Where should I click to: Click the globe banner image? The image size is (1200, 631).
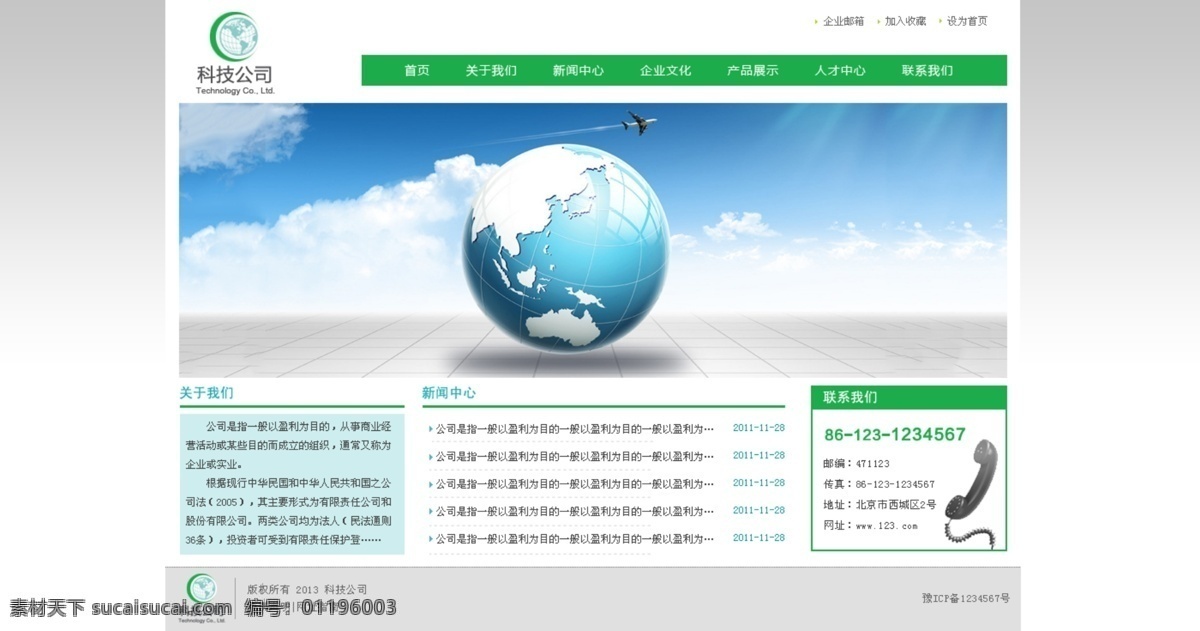coord(593,240)
